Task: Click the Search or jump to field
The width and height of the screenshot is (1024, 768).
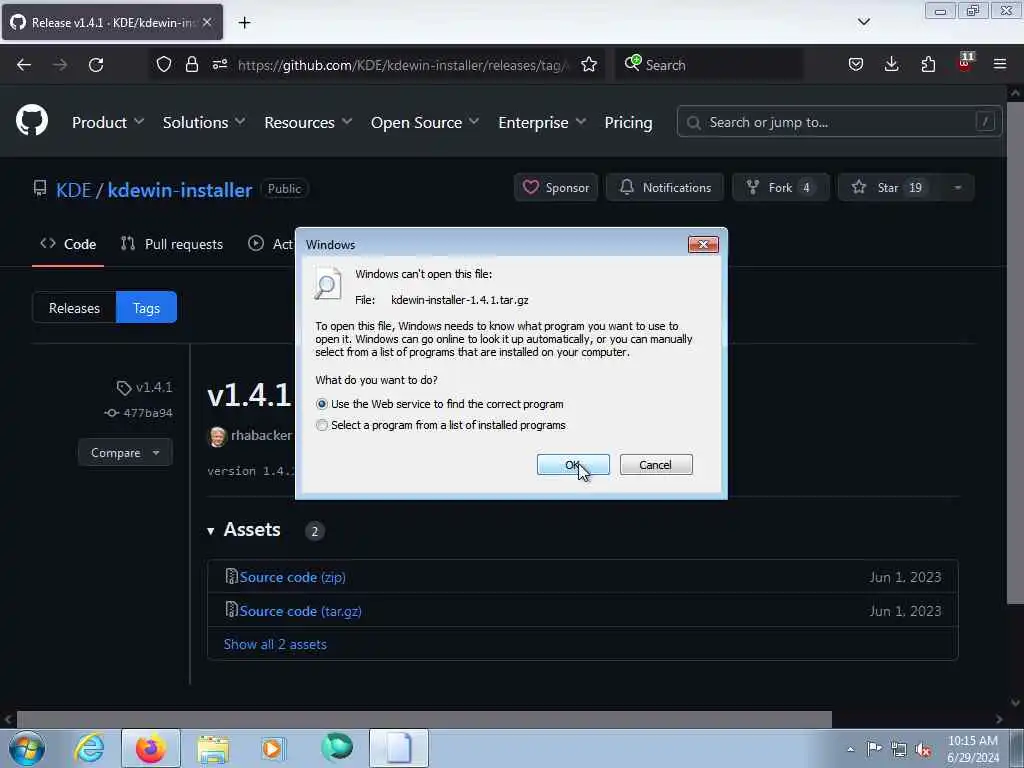Action: [x=839, y=122]
